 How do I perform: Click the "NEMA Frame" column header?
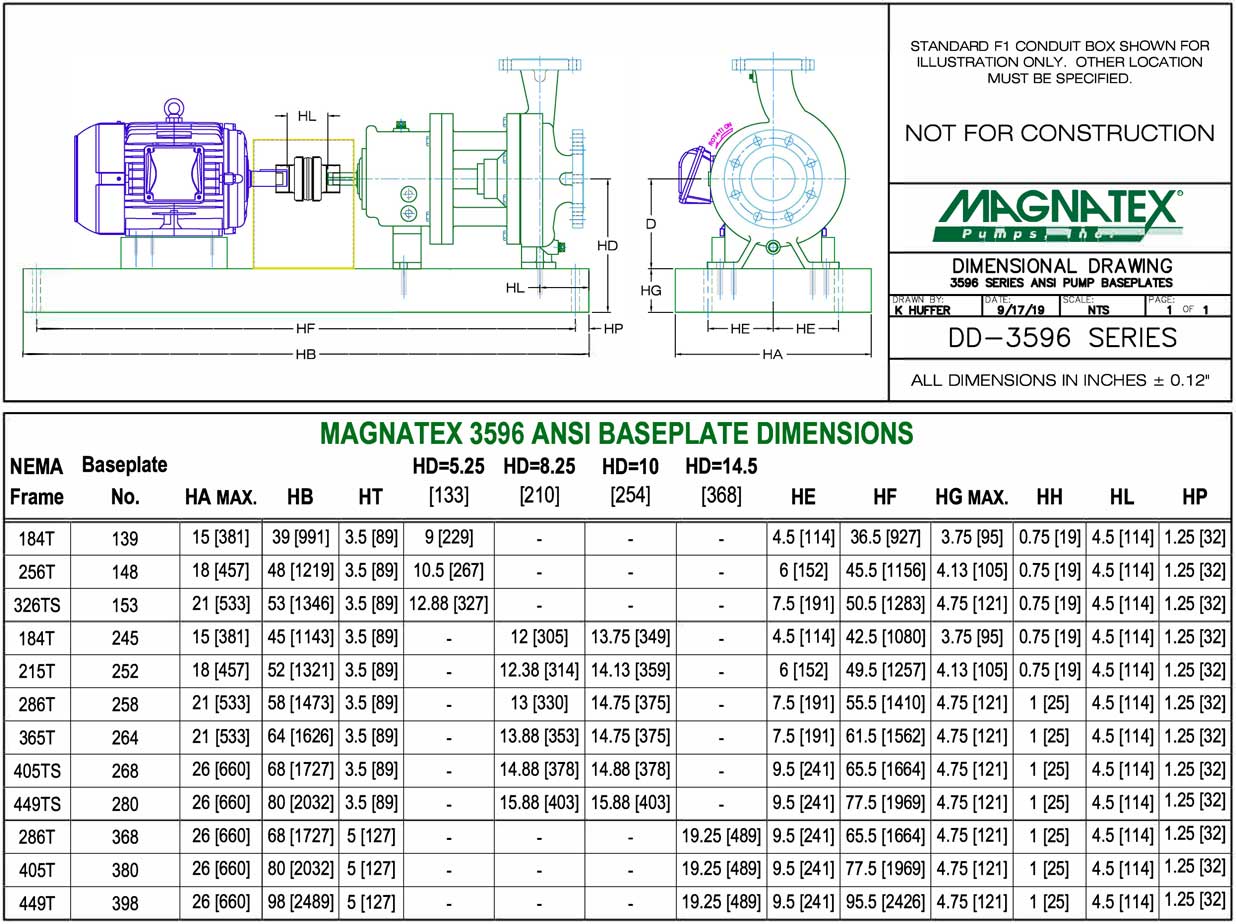(37, 481)
